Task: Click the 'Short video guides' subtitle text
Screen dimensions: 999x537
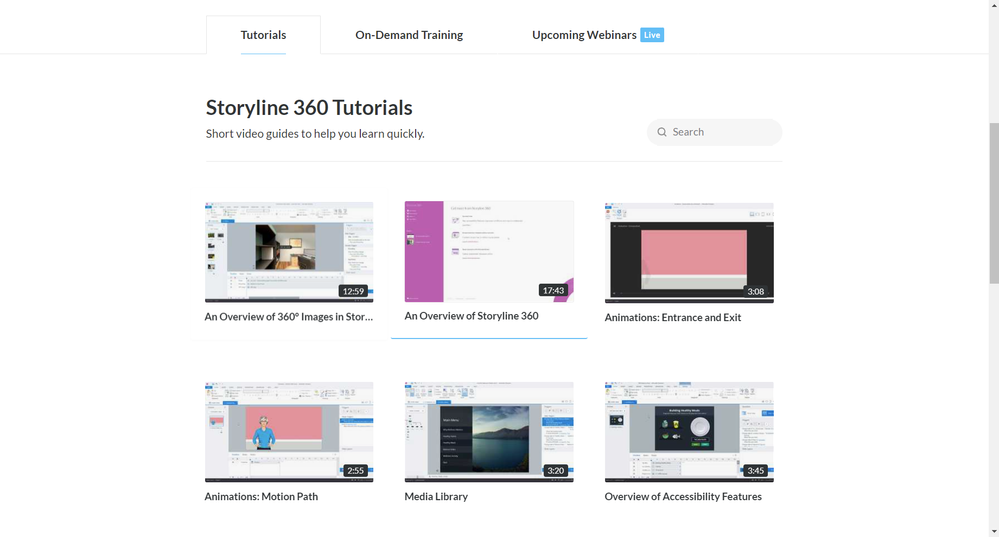Action: pyautogui.click(x=315, y=134)
